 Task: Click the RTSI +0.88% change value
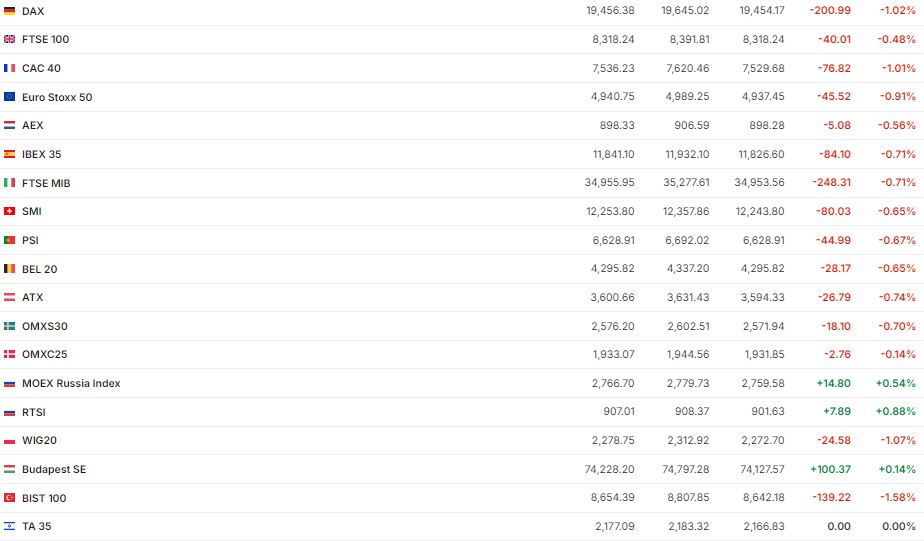pyautogui.click(x=895, y=412)
